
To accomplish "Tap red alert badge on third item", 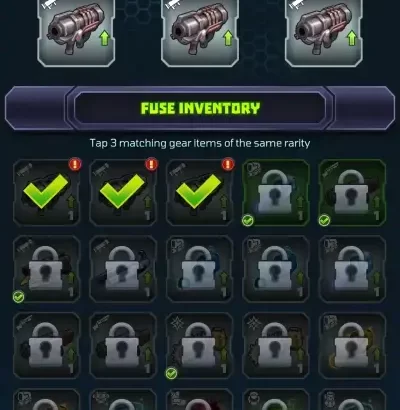I will point(228,164).
